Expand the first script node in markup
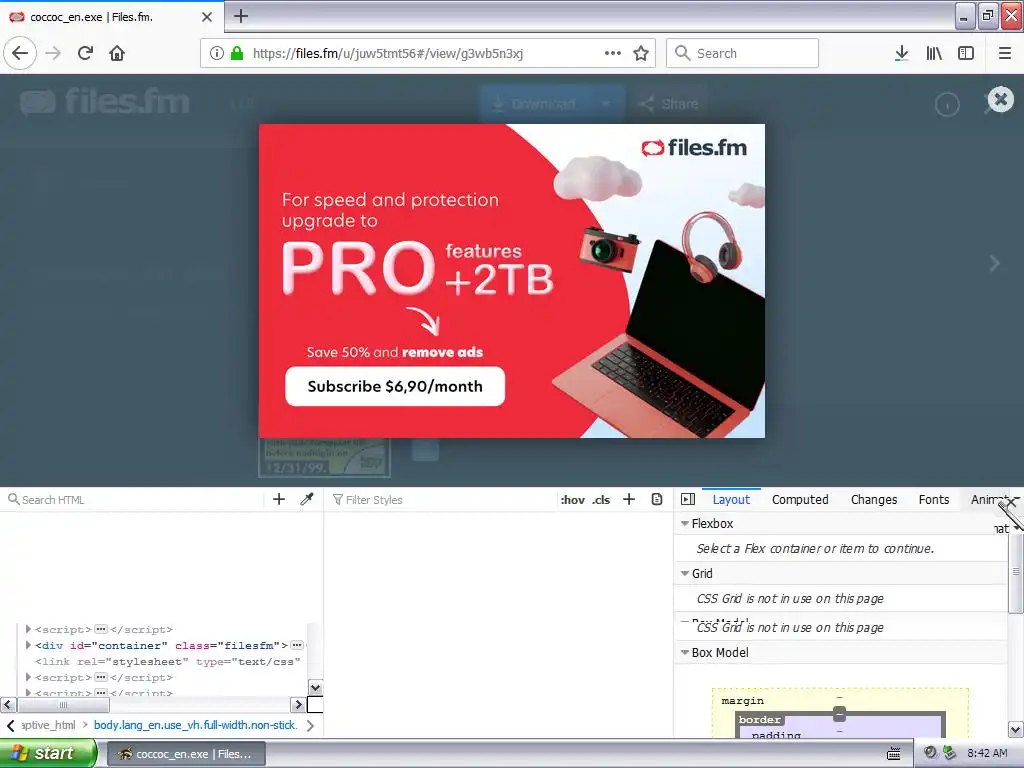This screenshot has width=1024, height=768. click(x=28, y=629)
